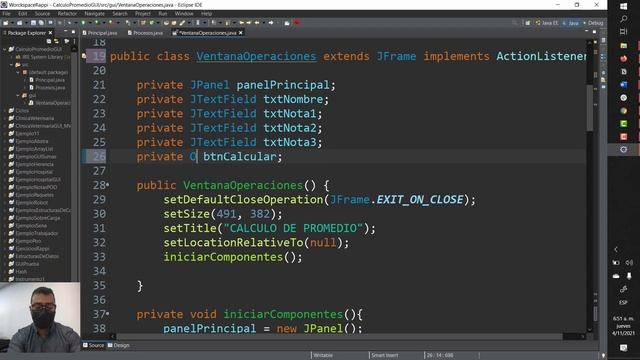Close the Package Explorer view
The width and height of the screenshot is (640, 360).
[51, 33]
